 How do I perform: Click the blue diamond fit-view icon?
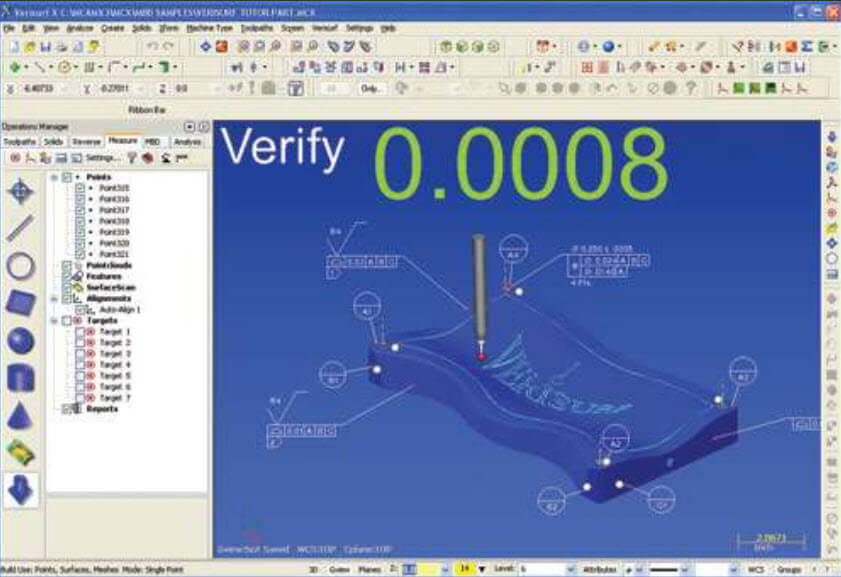coord(205,47)
